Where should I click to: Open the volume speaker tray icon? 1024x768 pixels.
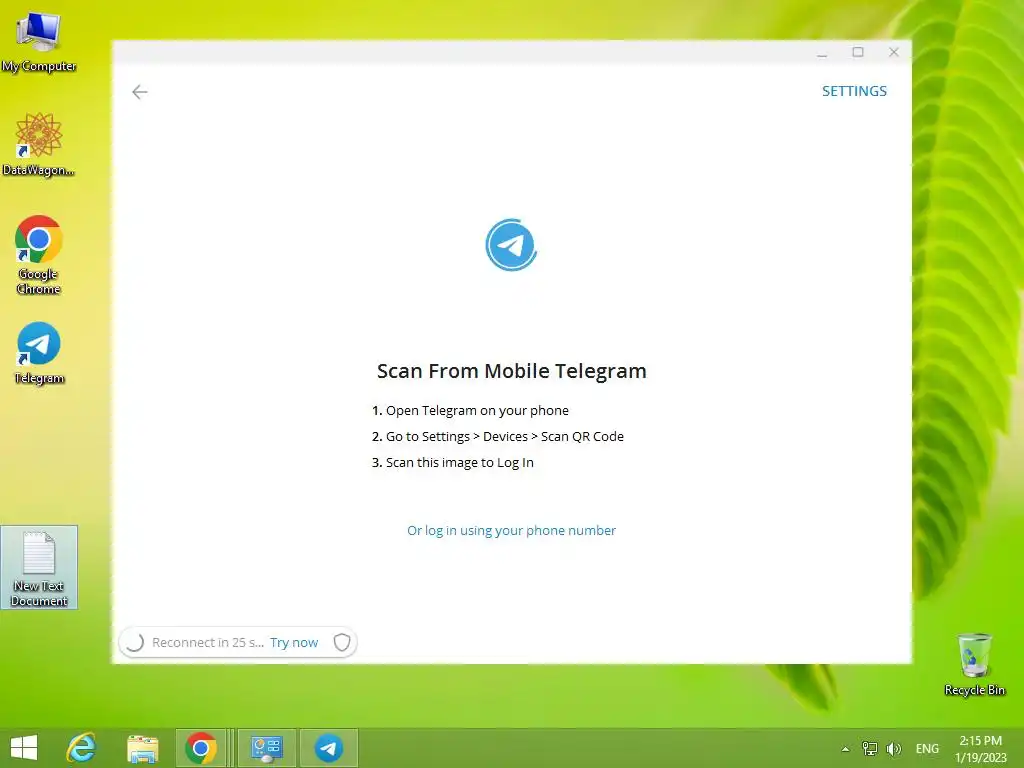point(893,748)
